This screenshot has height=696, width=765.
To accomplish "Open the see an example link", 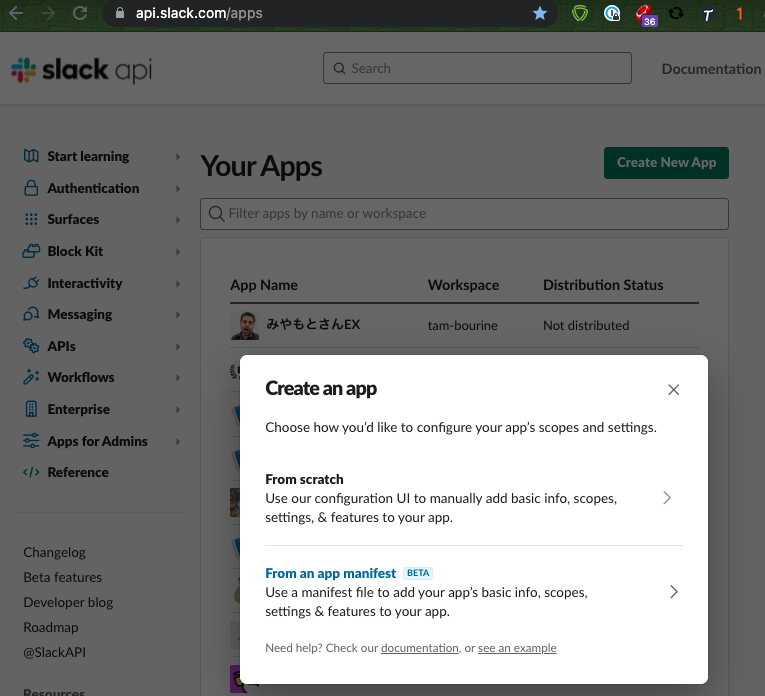I will [517, 648].
